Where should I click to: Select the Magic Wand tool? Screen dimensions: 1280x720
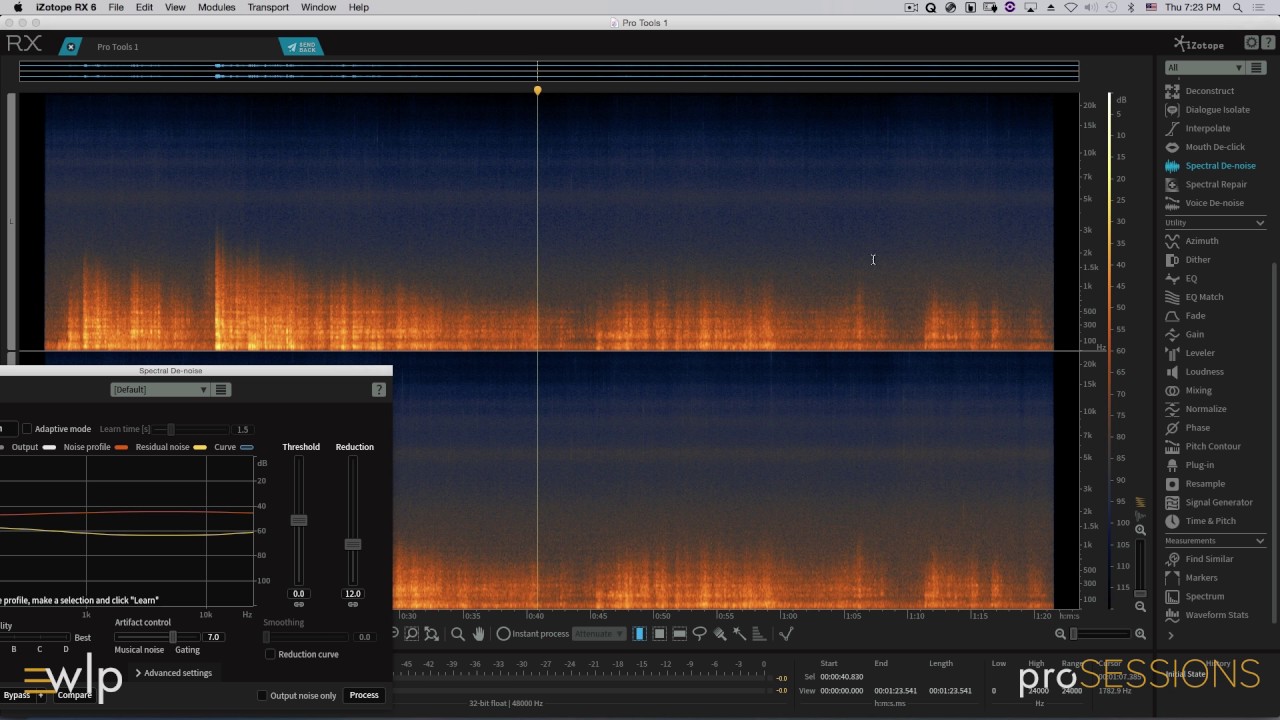(739, 634)
